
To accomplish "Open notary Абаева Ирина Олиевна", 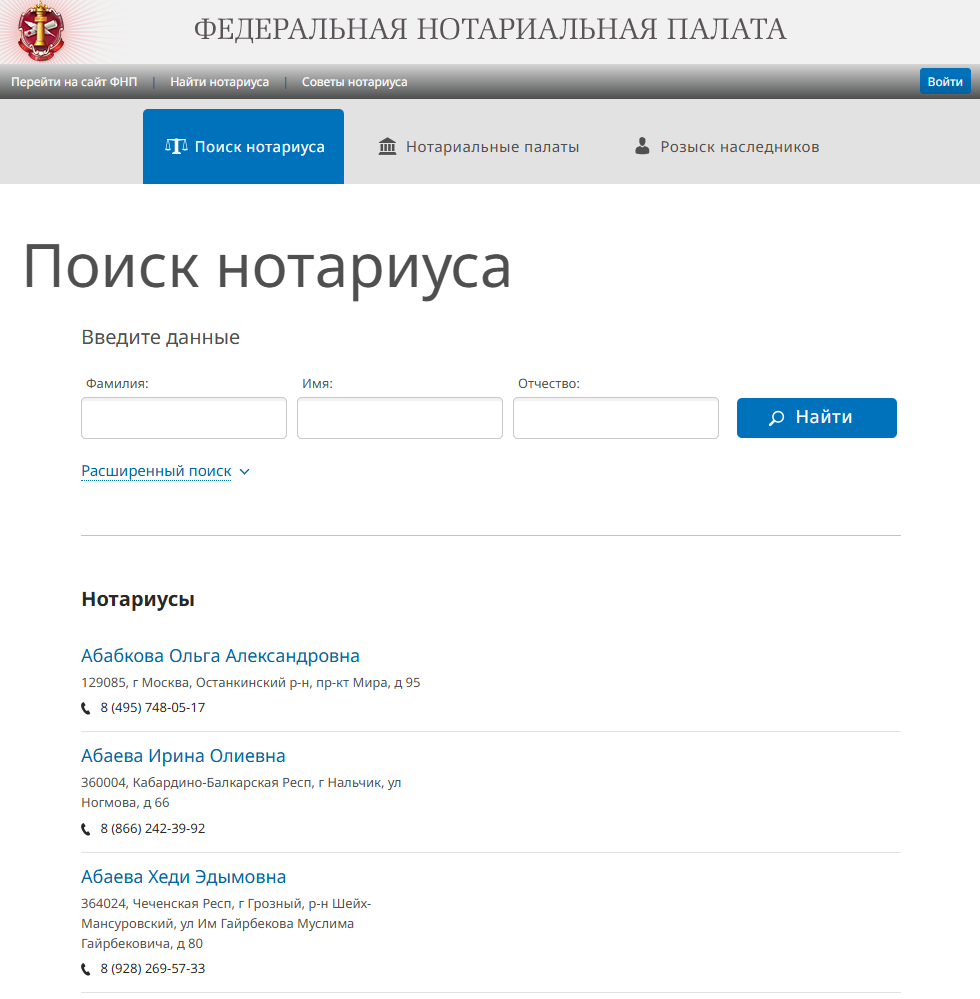I will (x=184, y=756).
